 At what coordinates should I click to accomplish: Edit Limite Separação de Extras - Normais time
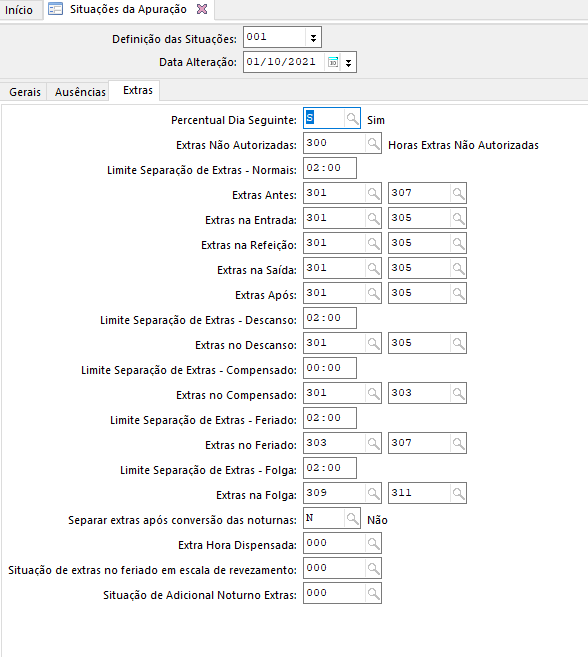(x=330, y=168)
